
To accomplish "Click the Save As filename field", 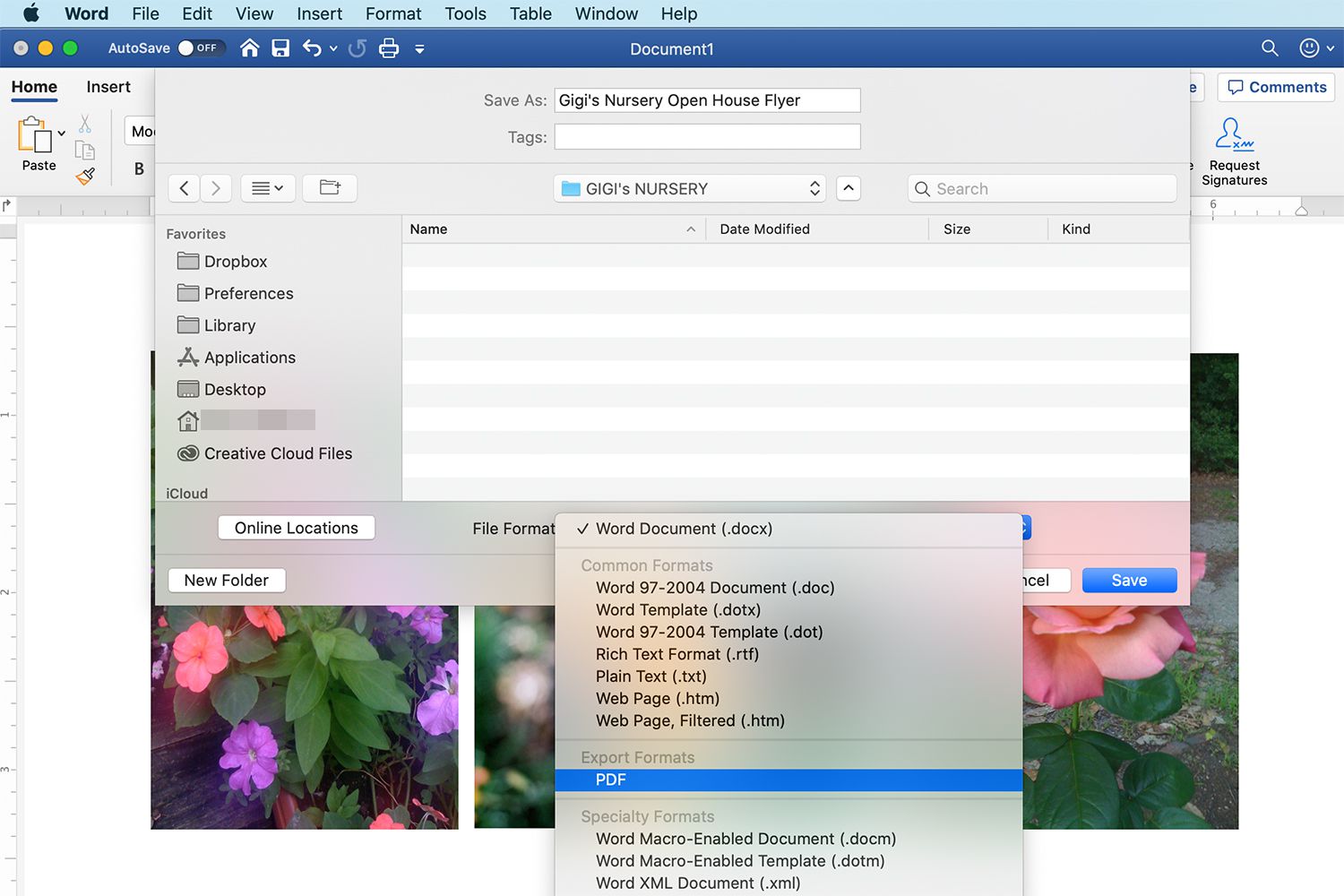I will 708,100.
